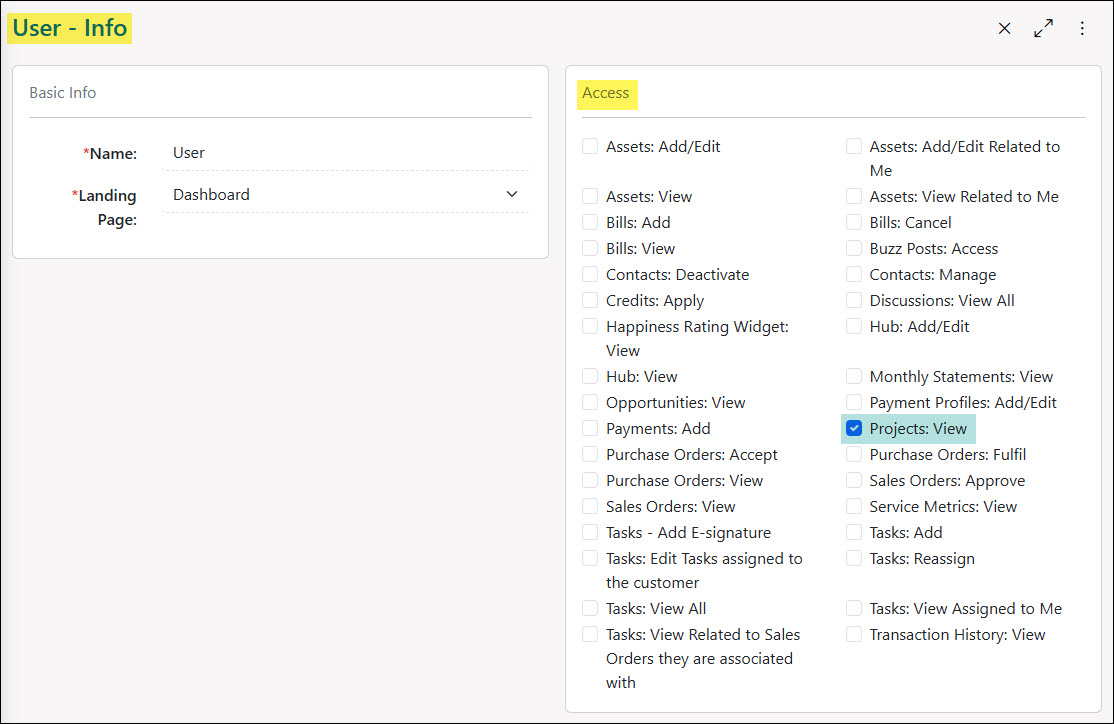Check the Monthly Statements: View box

[x=853, y=376]
